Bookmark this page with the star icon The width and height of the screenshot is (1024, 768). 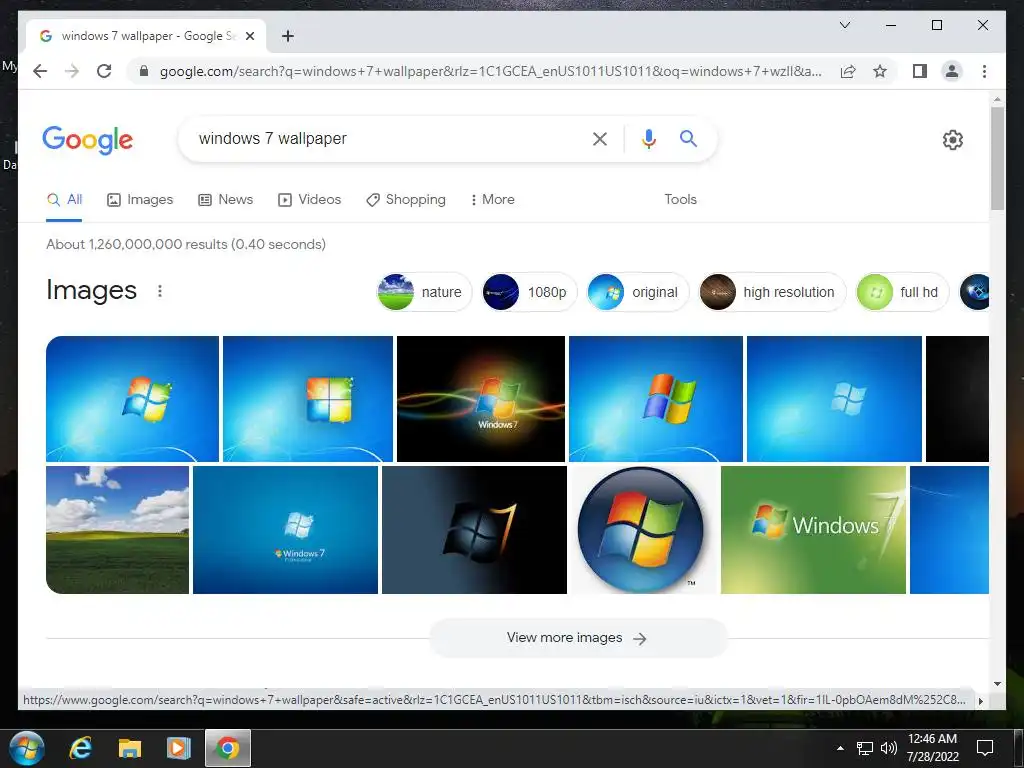[880, 71]
